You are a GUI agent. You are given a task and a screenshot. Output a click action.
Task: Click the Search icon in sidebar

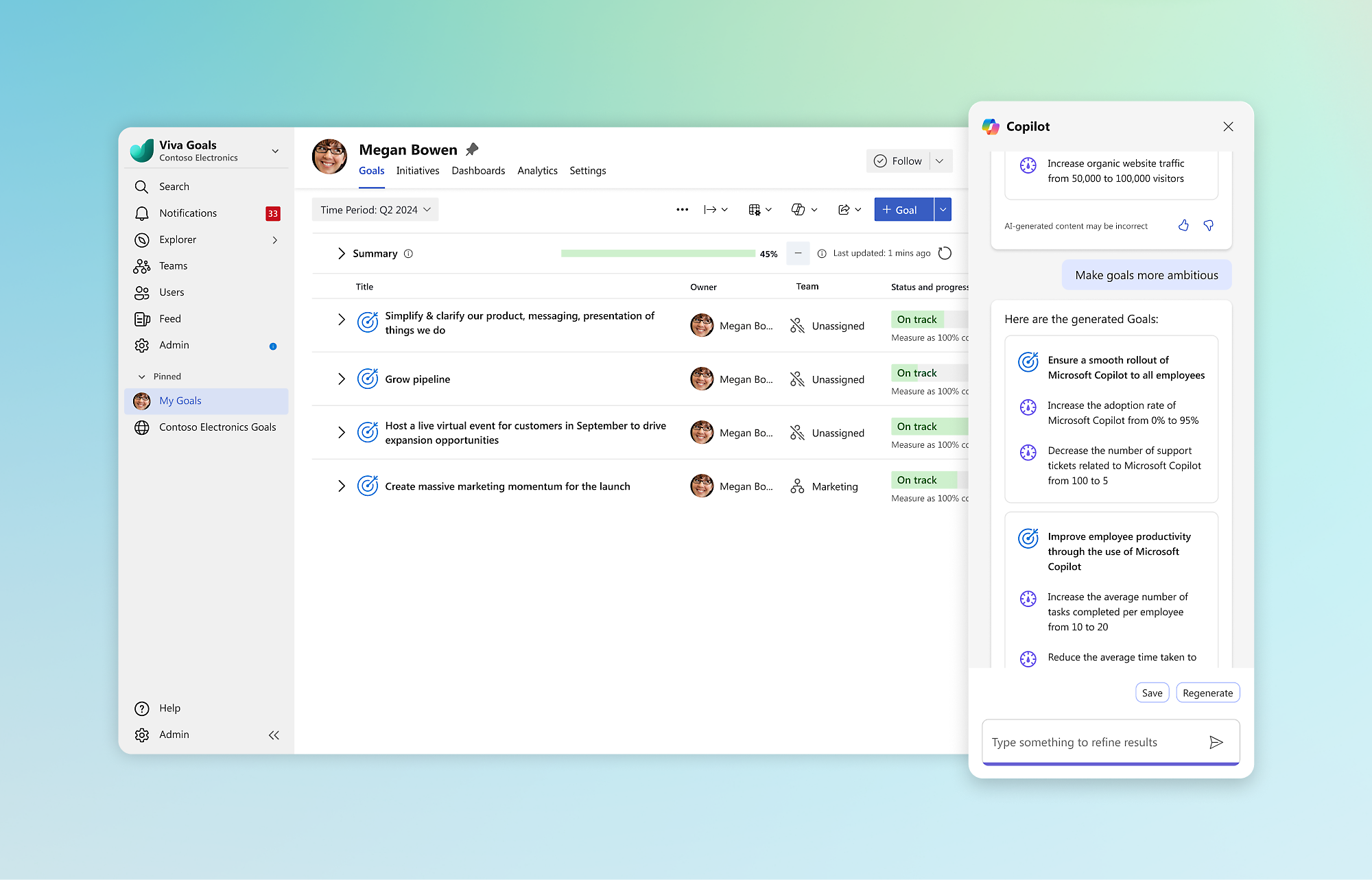(x=141, y=186)
